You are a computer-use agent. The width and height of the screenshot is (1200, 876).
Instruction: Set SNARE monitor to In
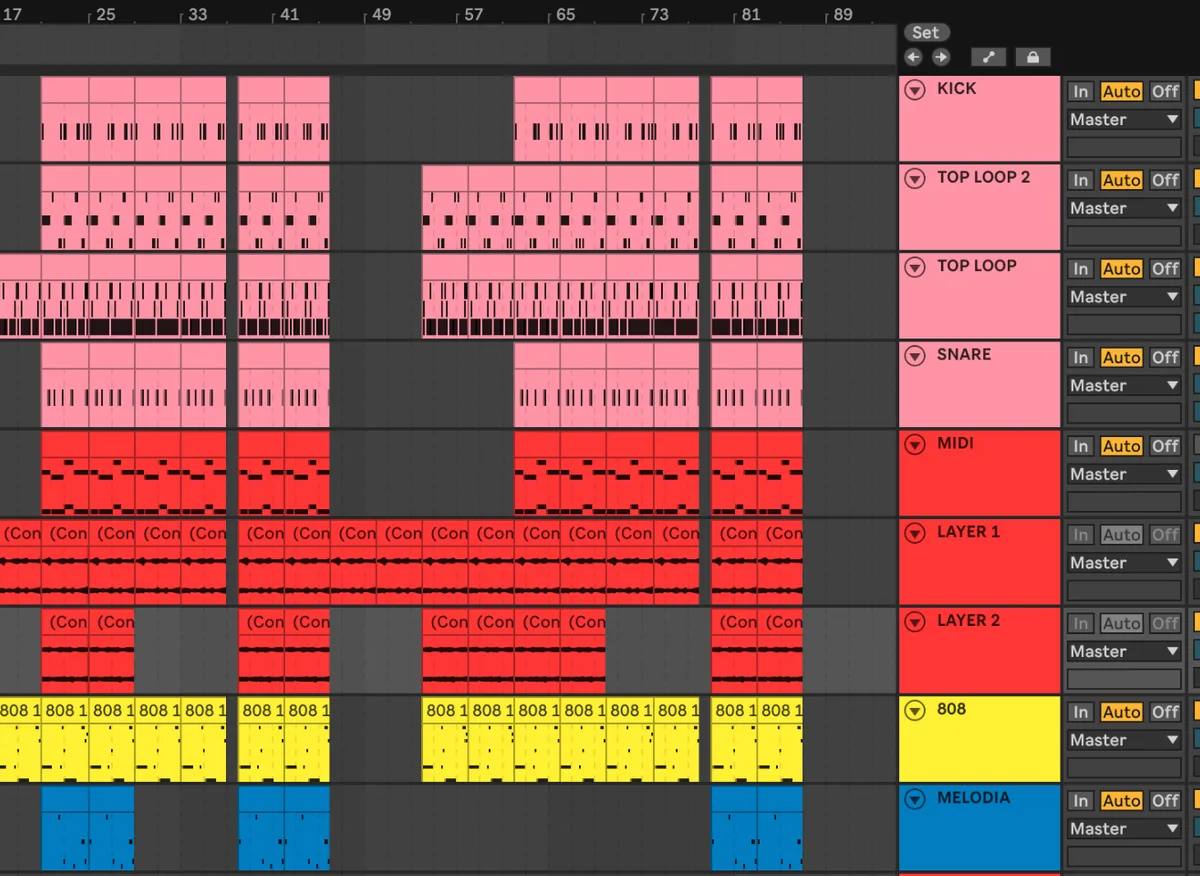pyautogui.click(x=1081, y=357)
